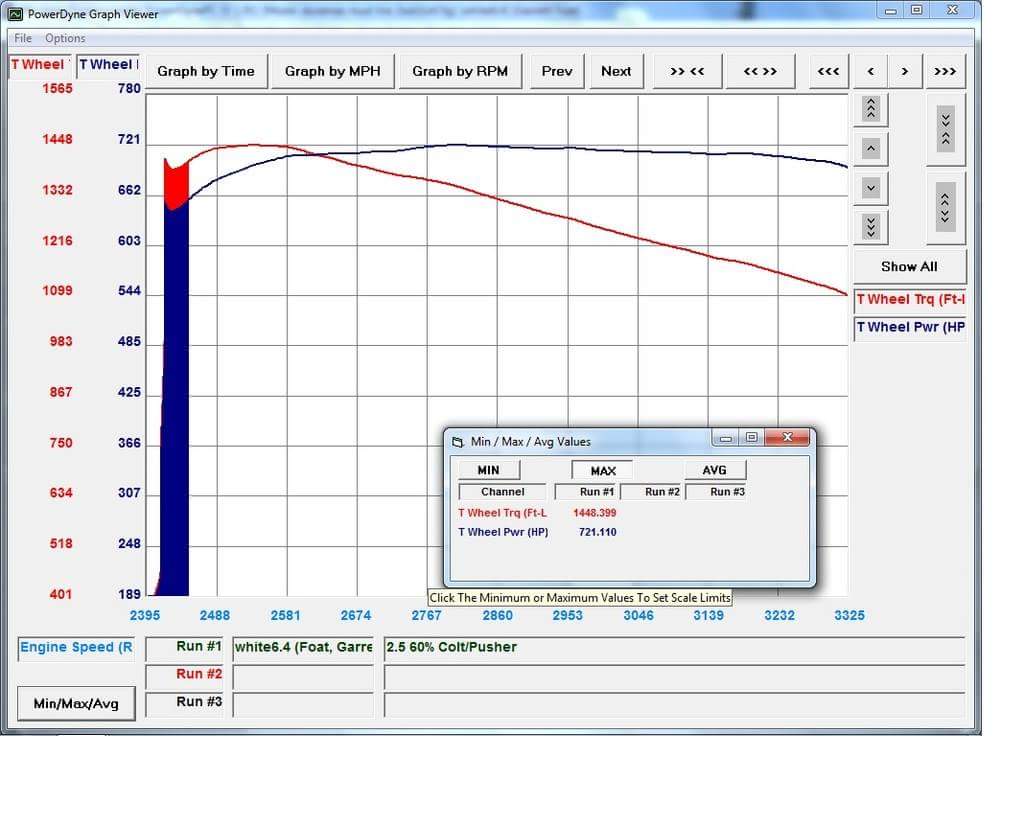The height and width of the screenshot is (826, 1024).
Task: Toggle the MAX button in Min/Max/Avg window
Action: click(x=603, y=470)
